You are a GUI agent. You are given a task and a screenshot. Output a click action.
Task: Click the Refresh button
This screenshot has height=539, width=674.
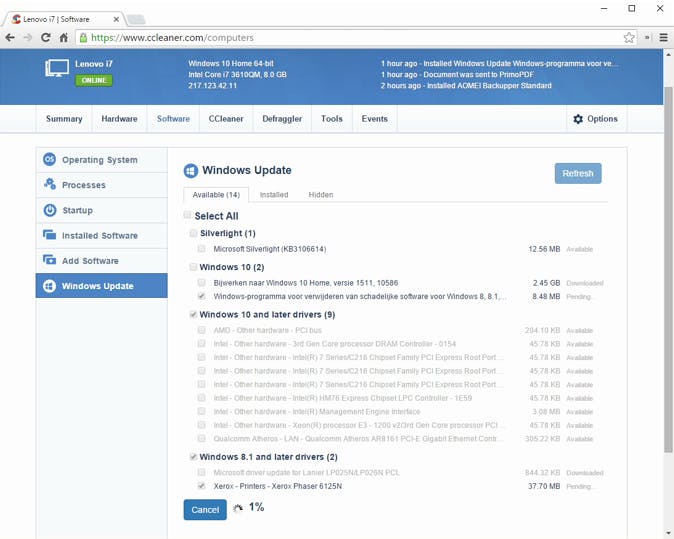(x=578, y=173)
